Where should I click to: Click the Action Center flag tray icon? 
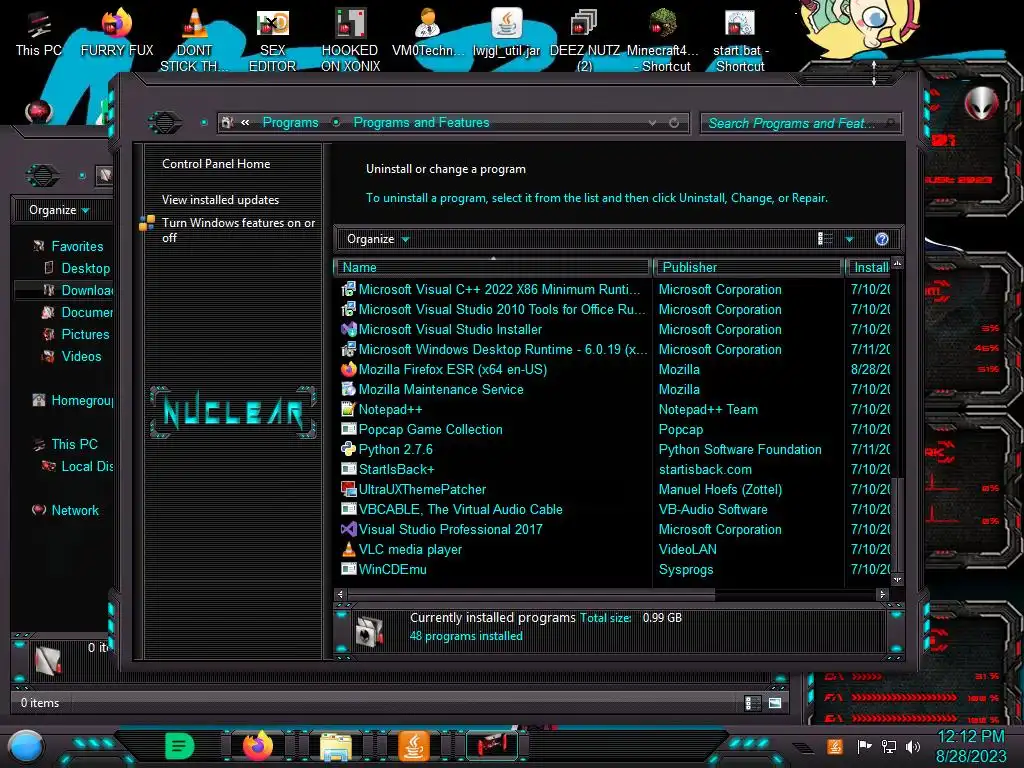point(864,746)
